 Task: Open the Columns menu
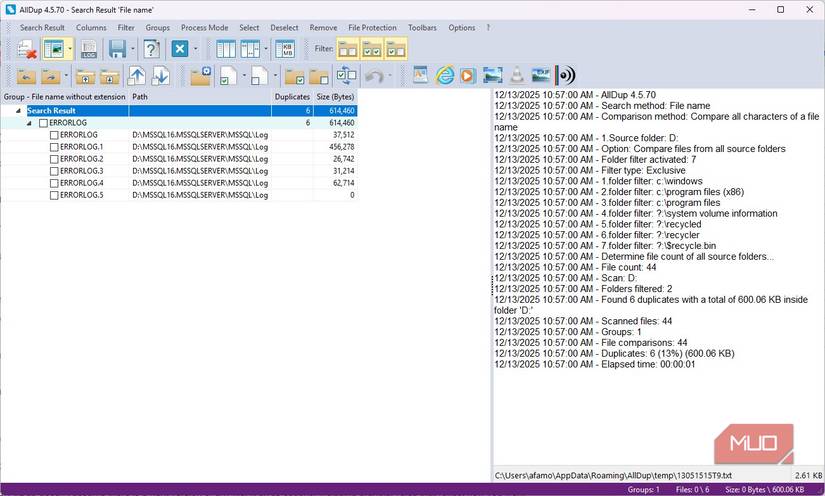(x=91, y=28)
